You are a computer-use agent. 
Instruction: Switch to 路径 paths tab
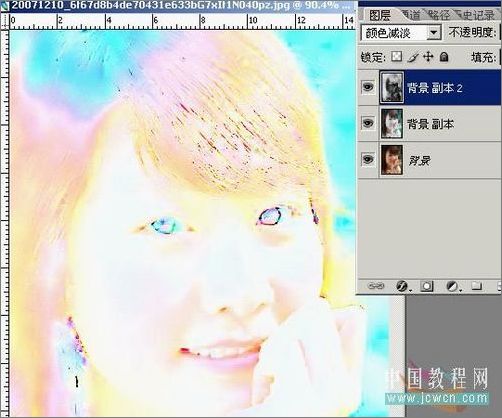point(439,15)
